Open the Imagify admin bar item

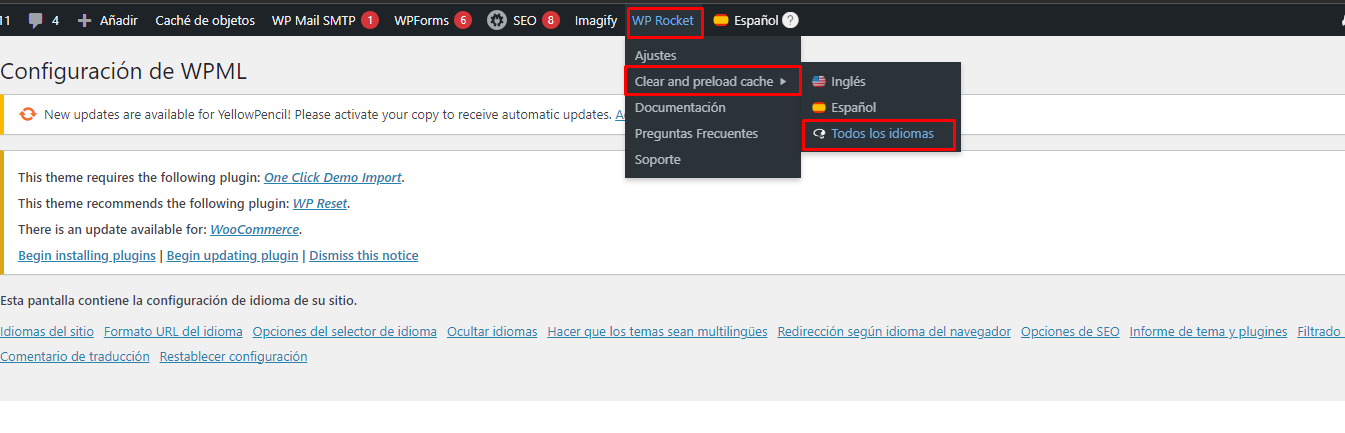point(596,20)
